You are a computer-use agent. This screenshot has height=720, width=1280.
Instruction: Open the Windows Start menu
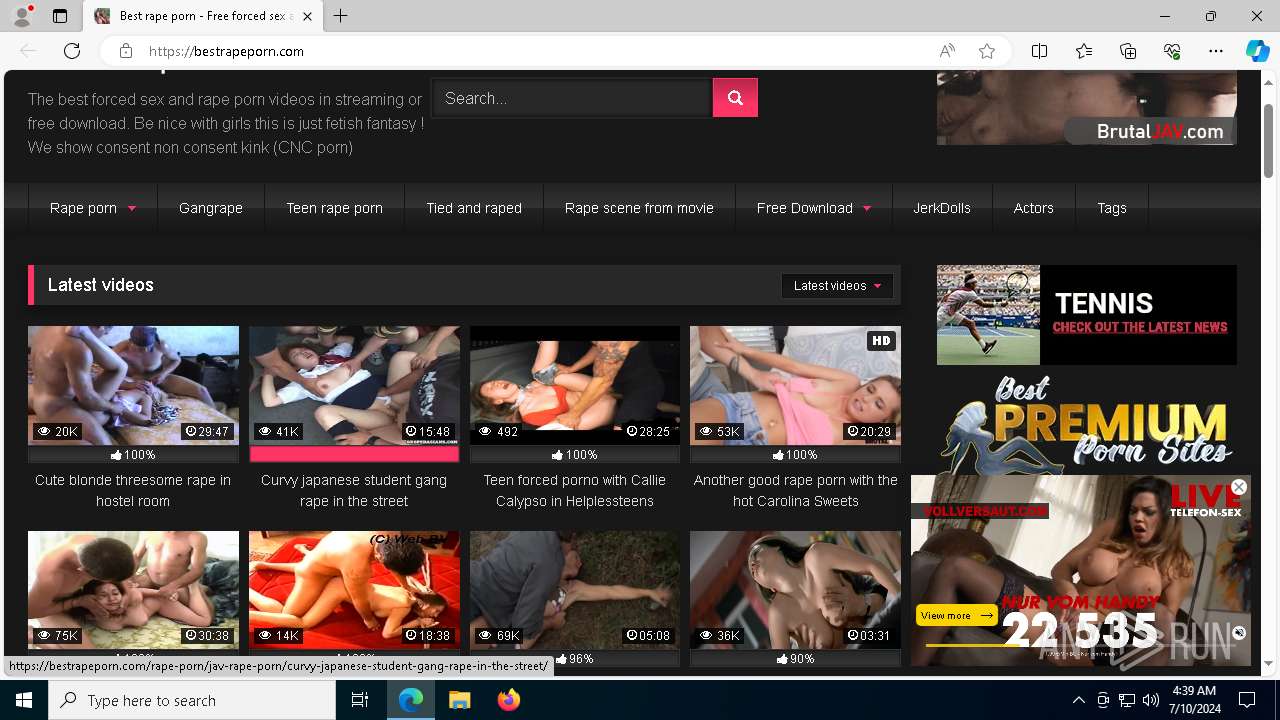[x=24, y=700]
